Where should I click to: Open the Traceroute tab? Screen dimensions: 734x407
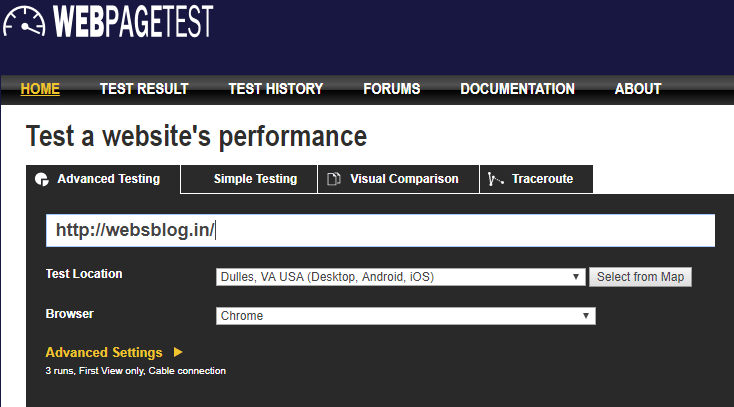pyautogui.click(x=536, y=179)
